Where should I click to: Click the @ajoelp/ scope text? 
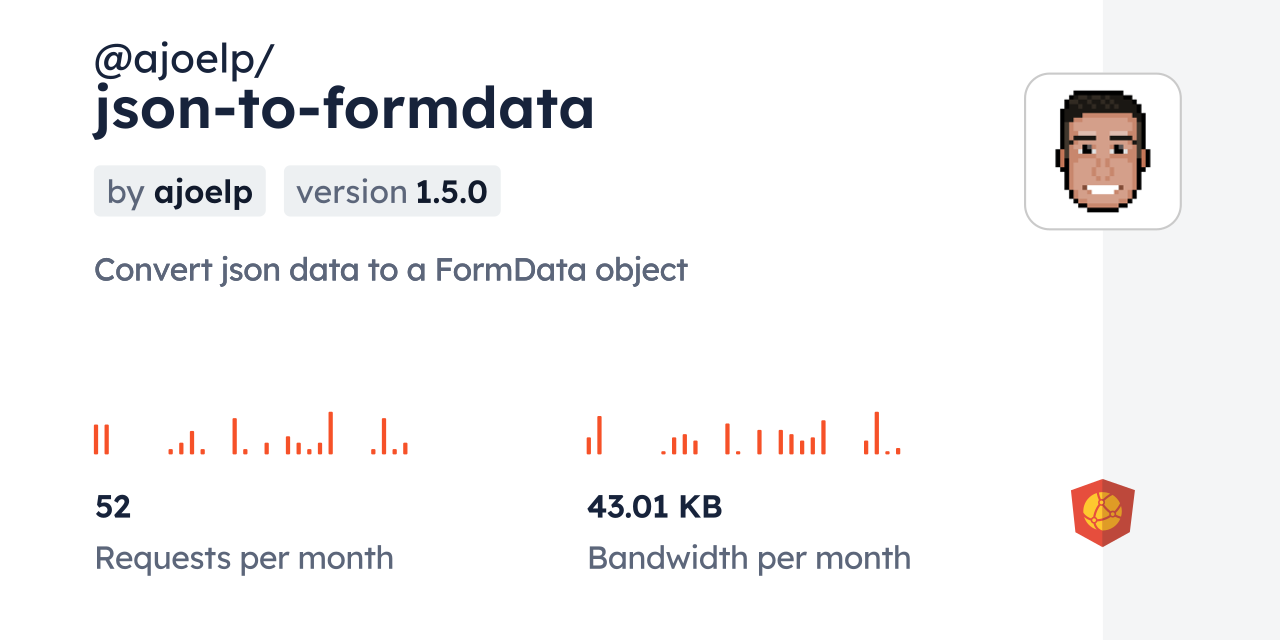click(x=183, y=61)
